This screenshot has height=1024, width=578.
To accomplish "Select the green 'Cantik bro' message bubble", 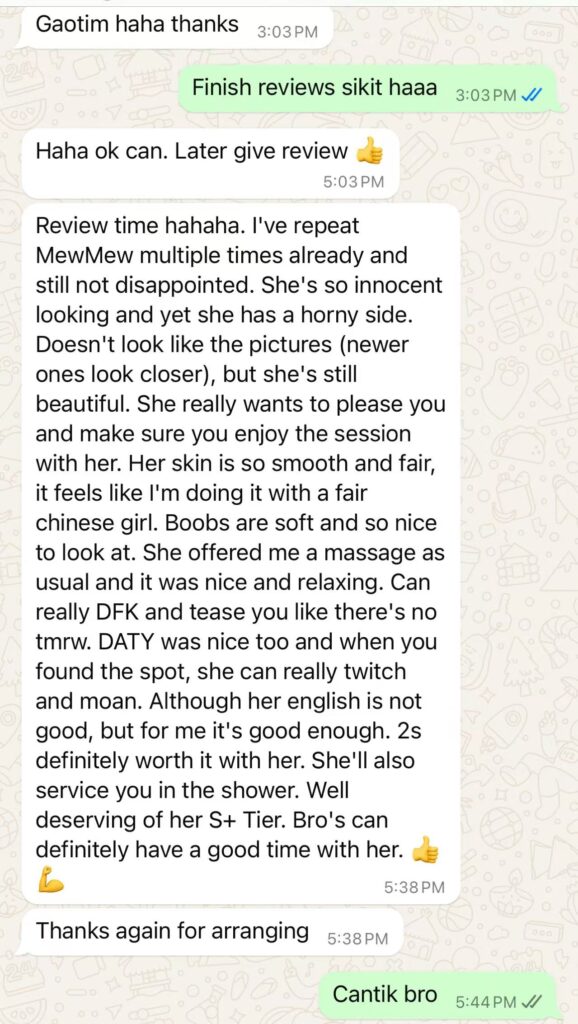I will click(x=437, y=995).
